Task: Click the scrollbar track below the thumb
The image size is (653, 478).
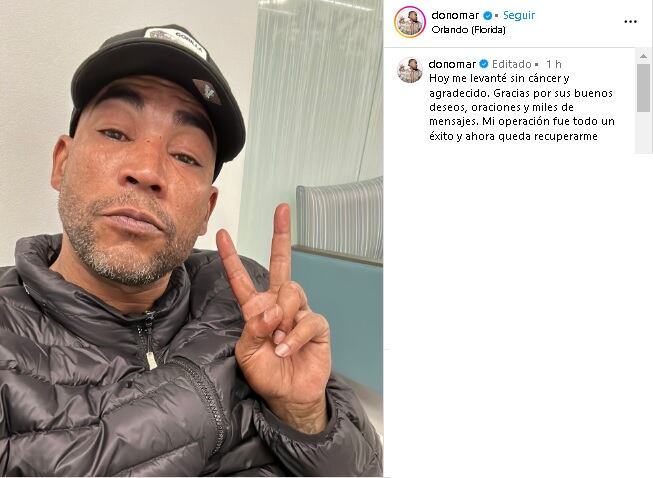Action: pyautogui.click(x=643, y=132)
